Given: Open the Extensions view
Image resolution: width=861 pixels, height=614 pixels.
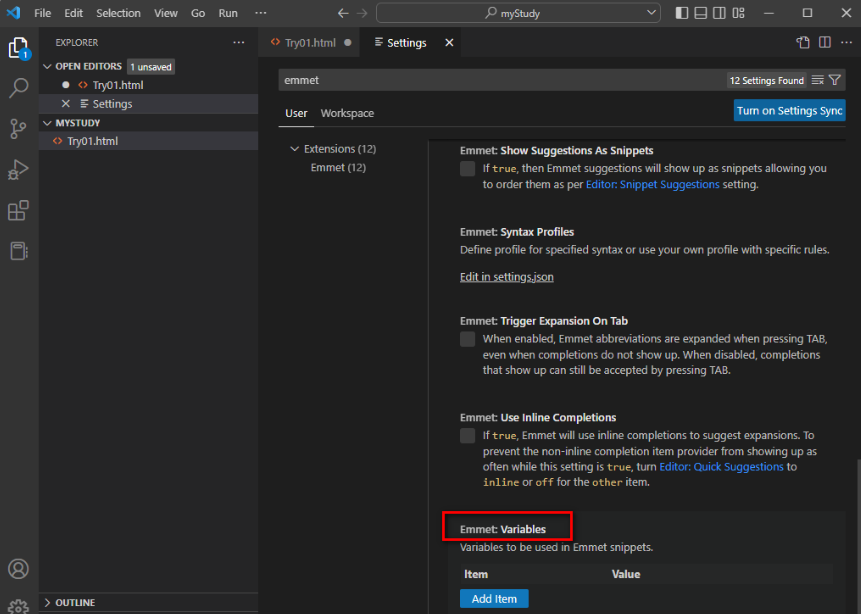Looking at the screenshot, I should [19, 210].
